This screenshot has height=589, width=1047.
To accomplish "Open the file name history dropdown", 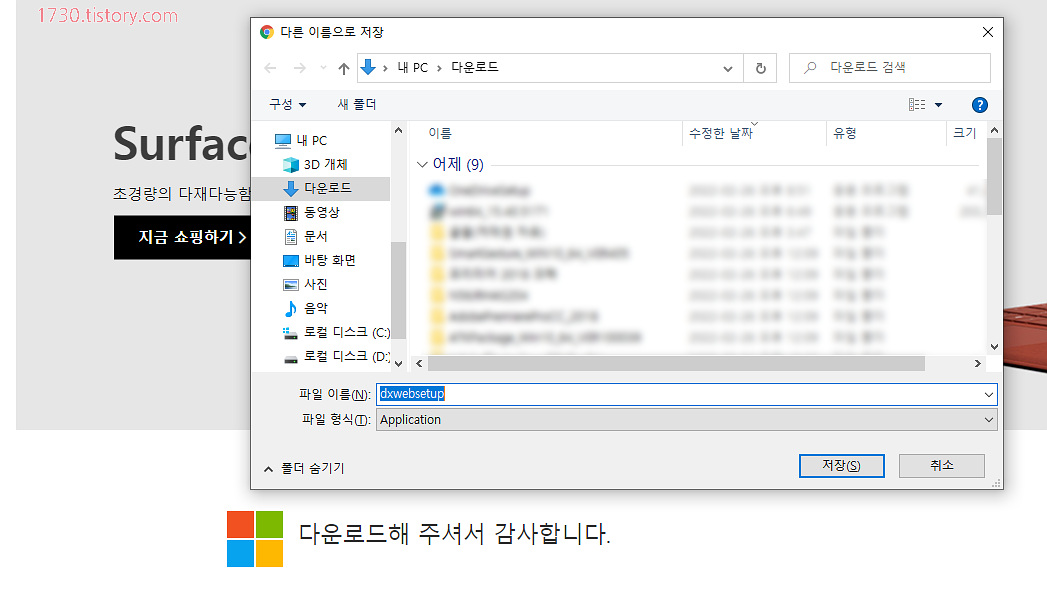I will [989, 395].
